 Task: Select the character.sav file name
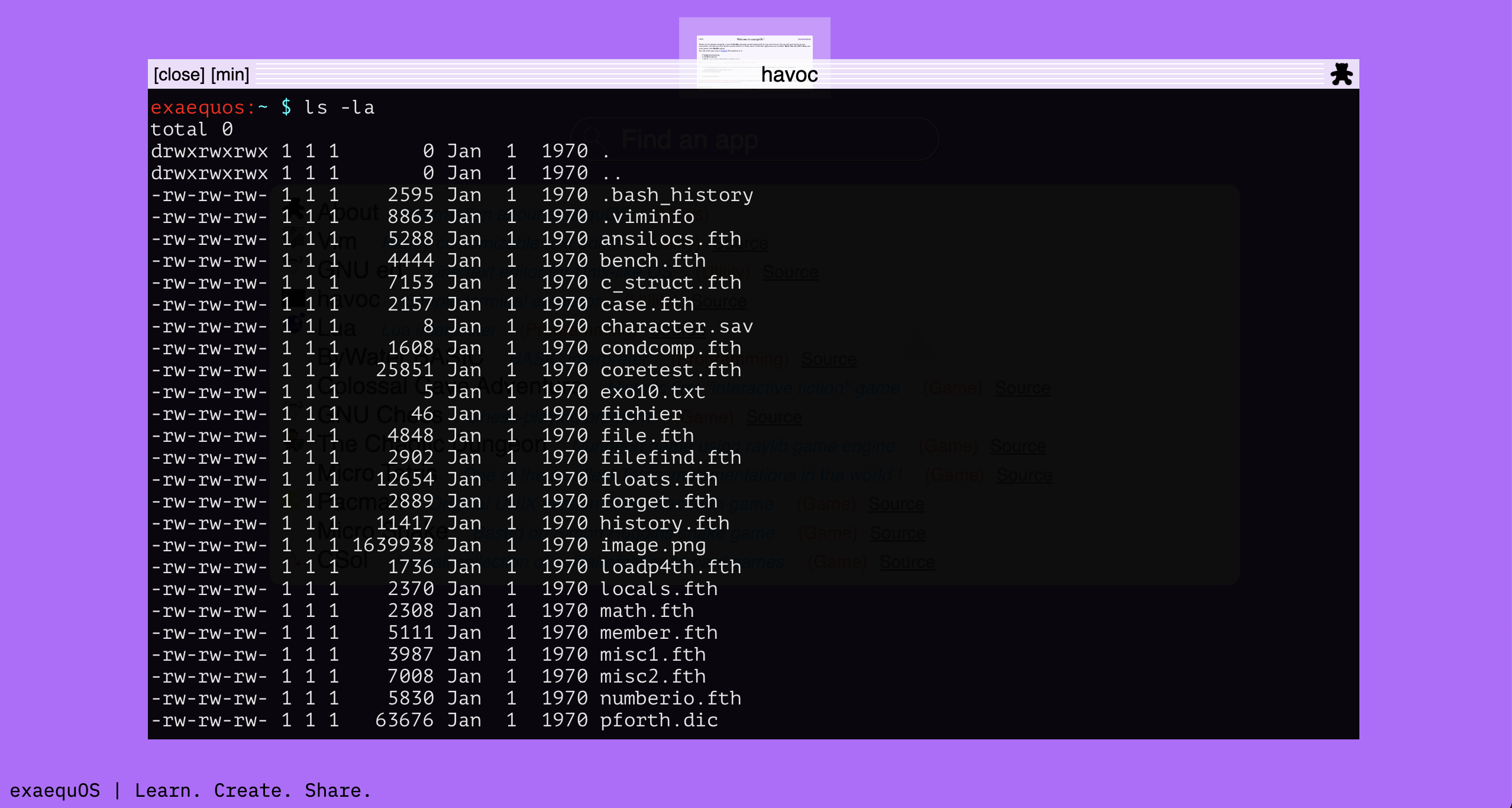677,327
